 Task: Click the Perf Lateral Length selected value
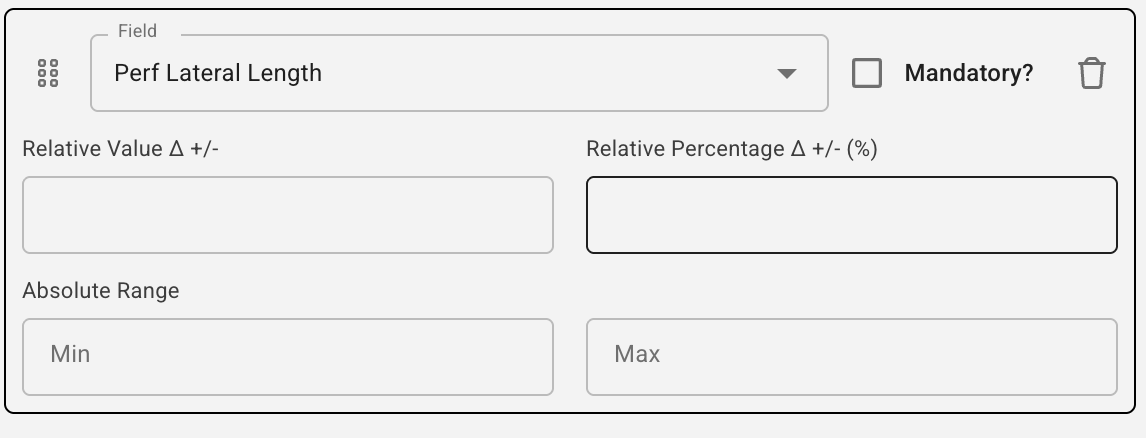[x=218, y=73]
